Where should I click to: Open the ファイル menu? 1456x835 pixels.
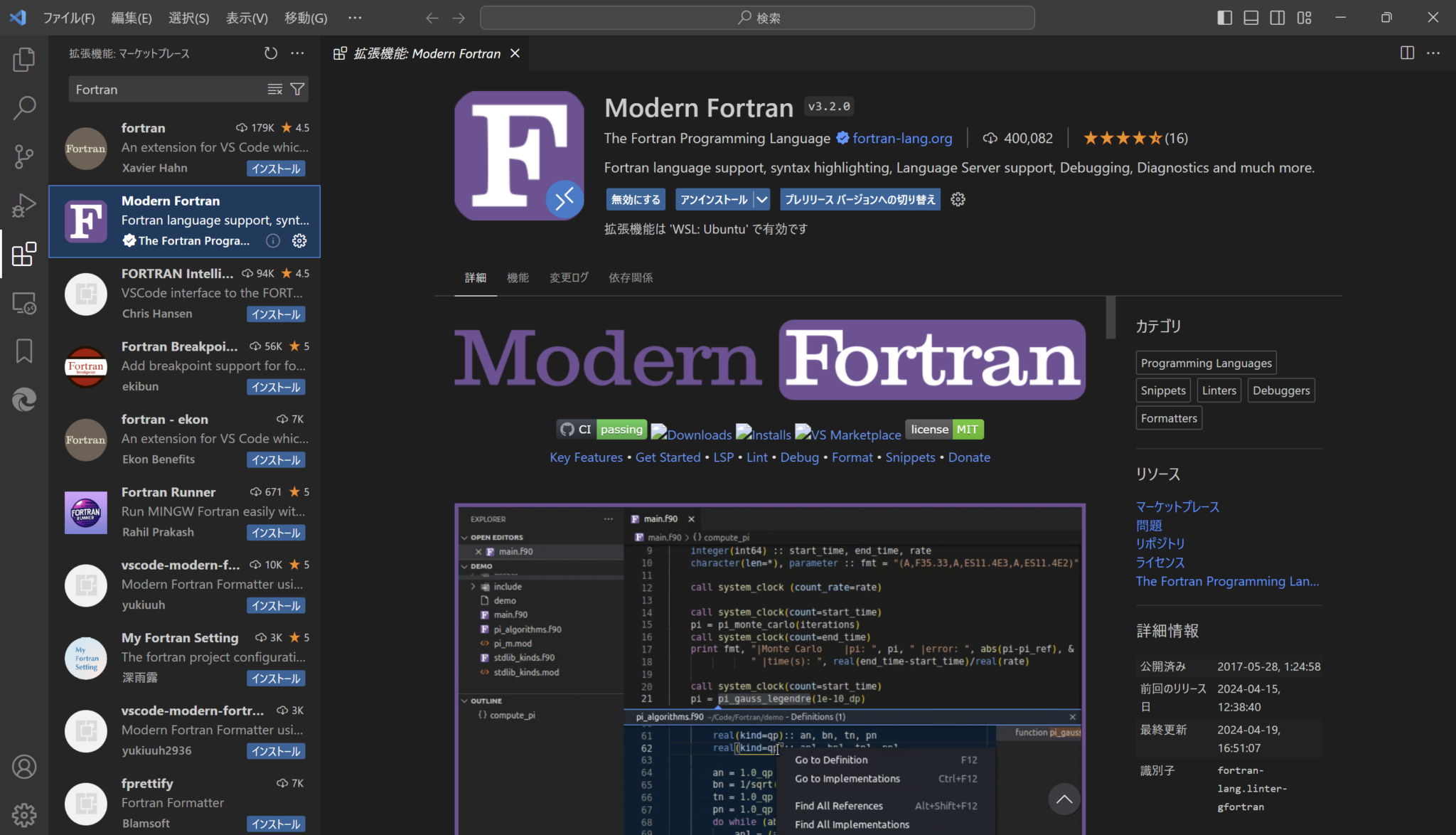[x=69, y=17]
